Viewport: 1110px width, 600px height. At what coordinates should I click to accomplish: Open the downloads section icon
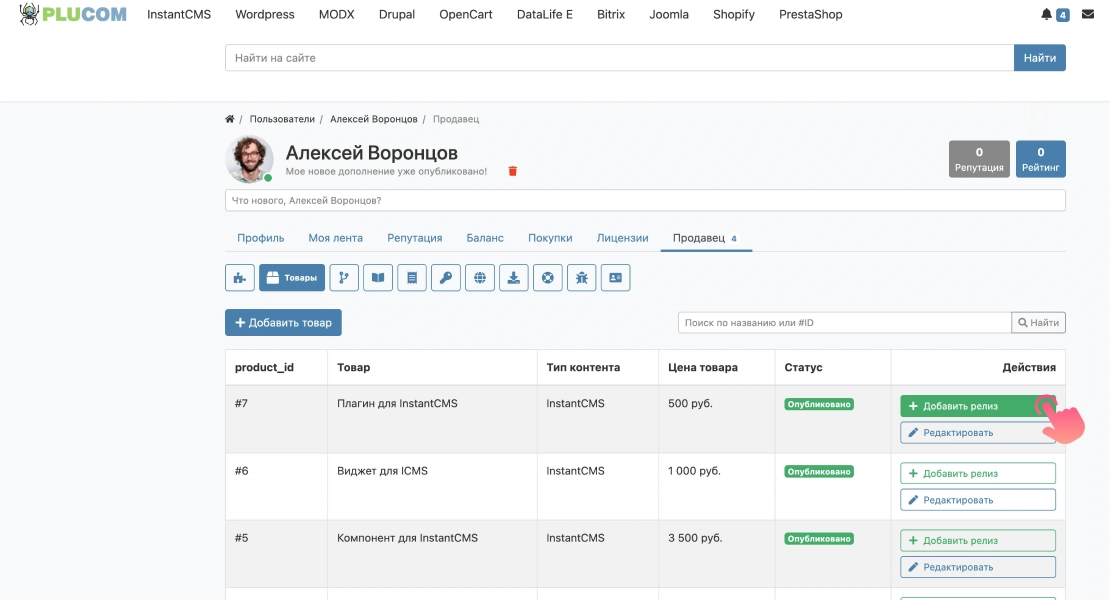514,277
